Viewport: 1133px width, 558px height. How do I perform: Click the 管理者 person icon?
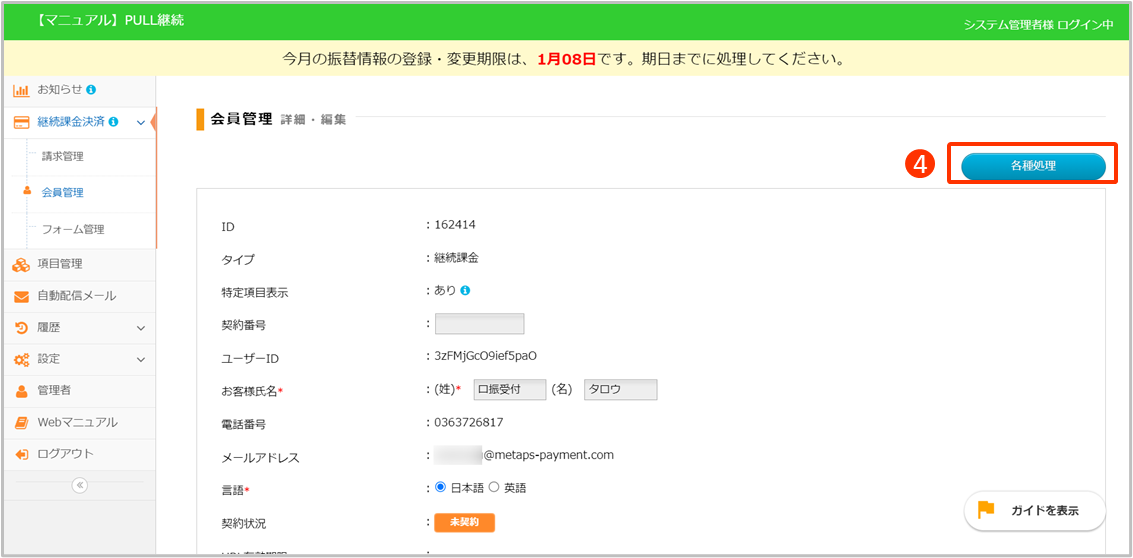click(21, 390)
